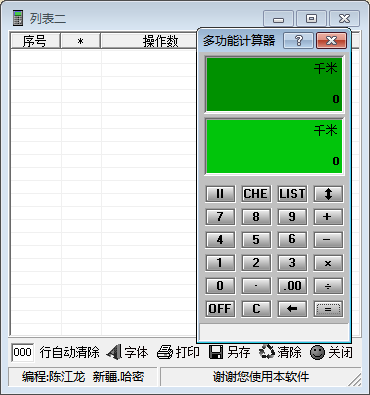This screenshot has height=395, width=370.
Task: Click the 000 row count field
Action: click(x=22, y=352)
